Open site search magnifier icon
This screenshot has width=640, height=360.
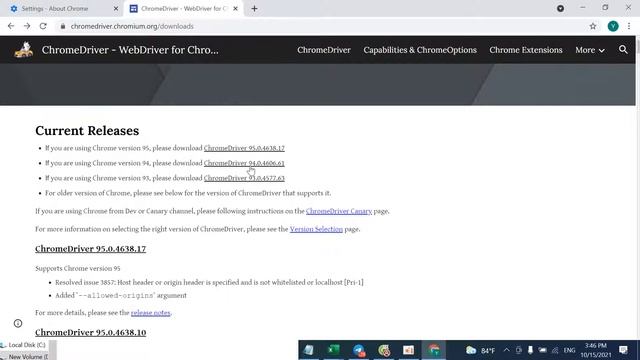623,49
